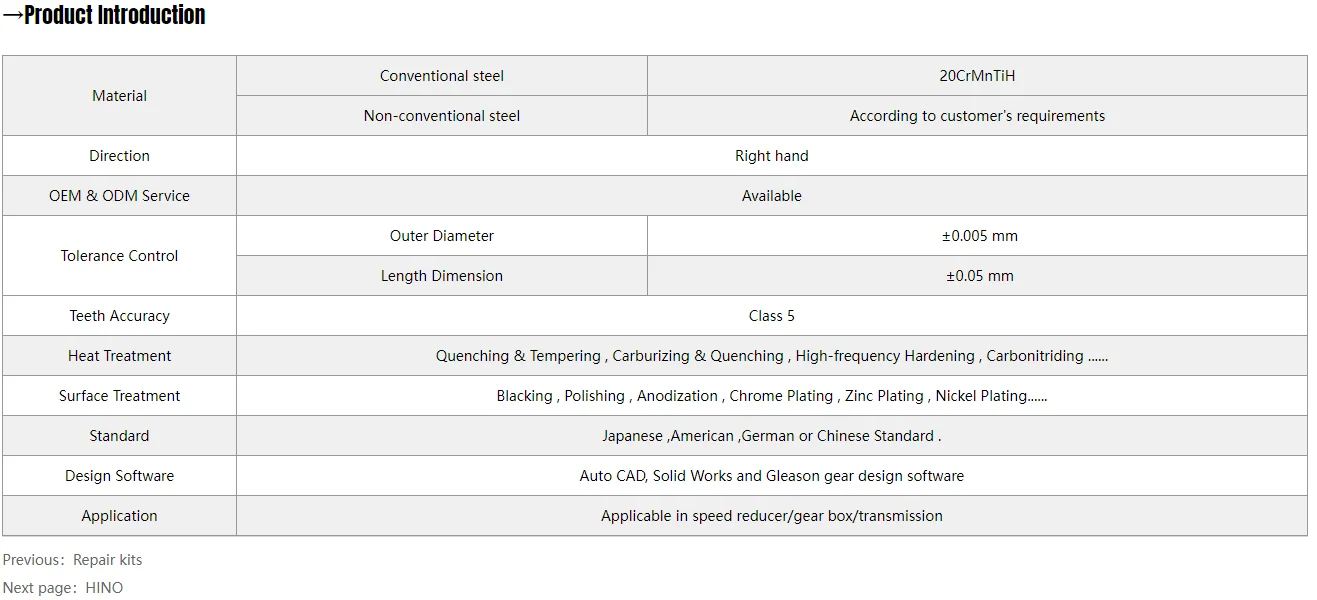The width and height of the screenshot is (1317, 600).
Task: Select the Heat Treatment row label
Action: (119, 356)
